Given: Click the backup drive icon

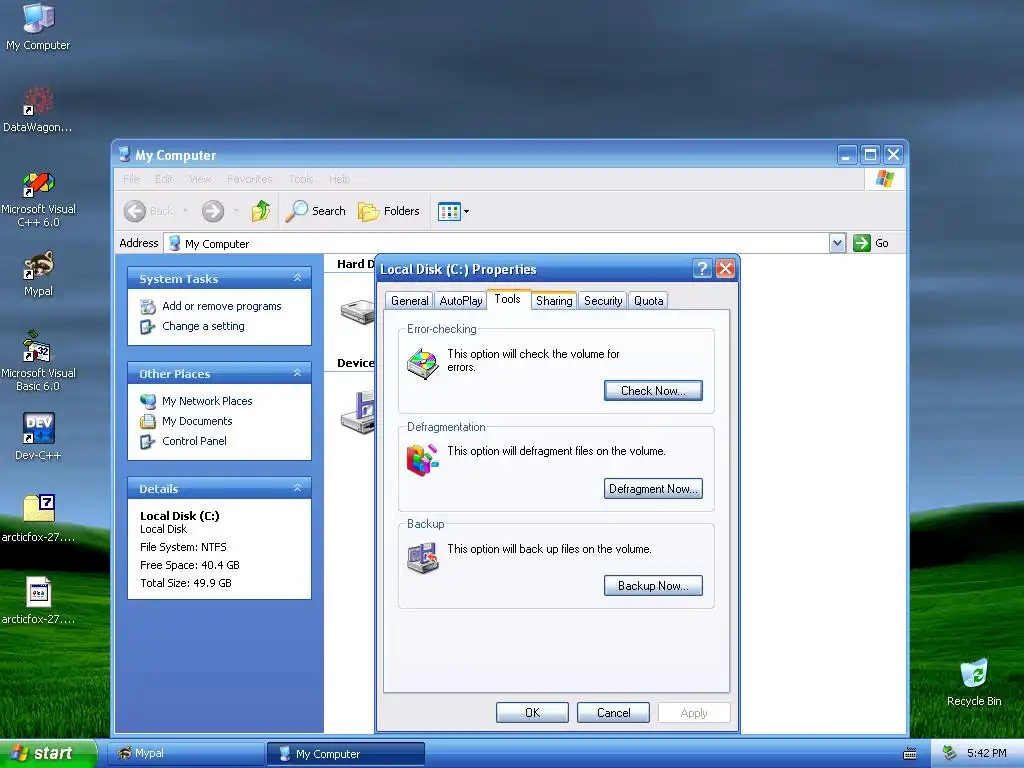Looking at the screenshot, I should point(423,558).
